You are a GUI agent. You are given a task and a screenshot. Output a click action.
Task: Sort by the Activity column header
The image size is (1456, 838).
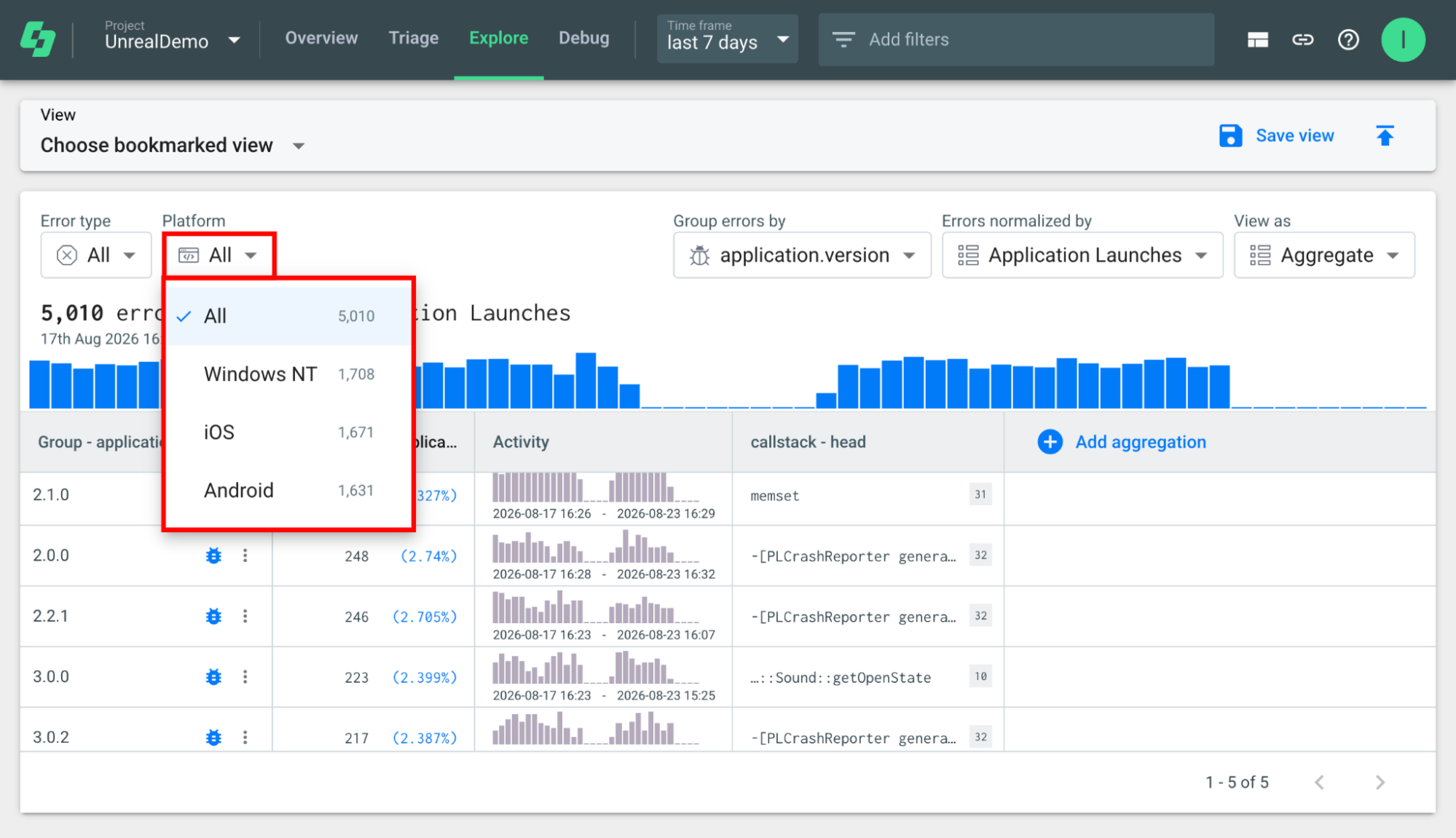tap(521, 442)
